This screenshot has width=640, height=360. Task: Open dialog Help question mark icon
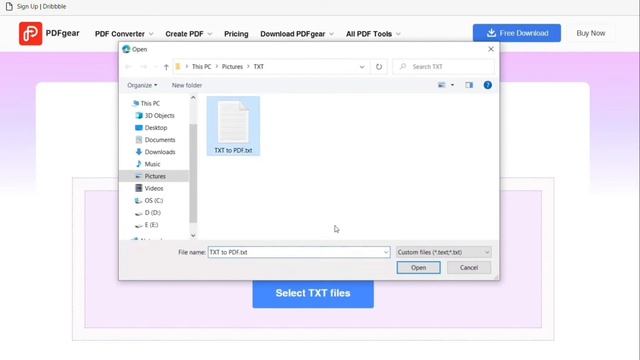coord(487,85)
